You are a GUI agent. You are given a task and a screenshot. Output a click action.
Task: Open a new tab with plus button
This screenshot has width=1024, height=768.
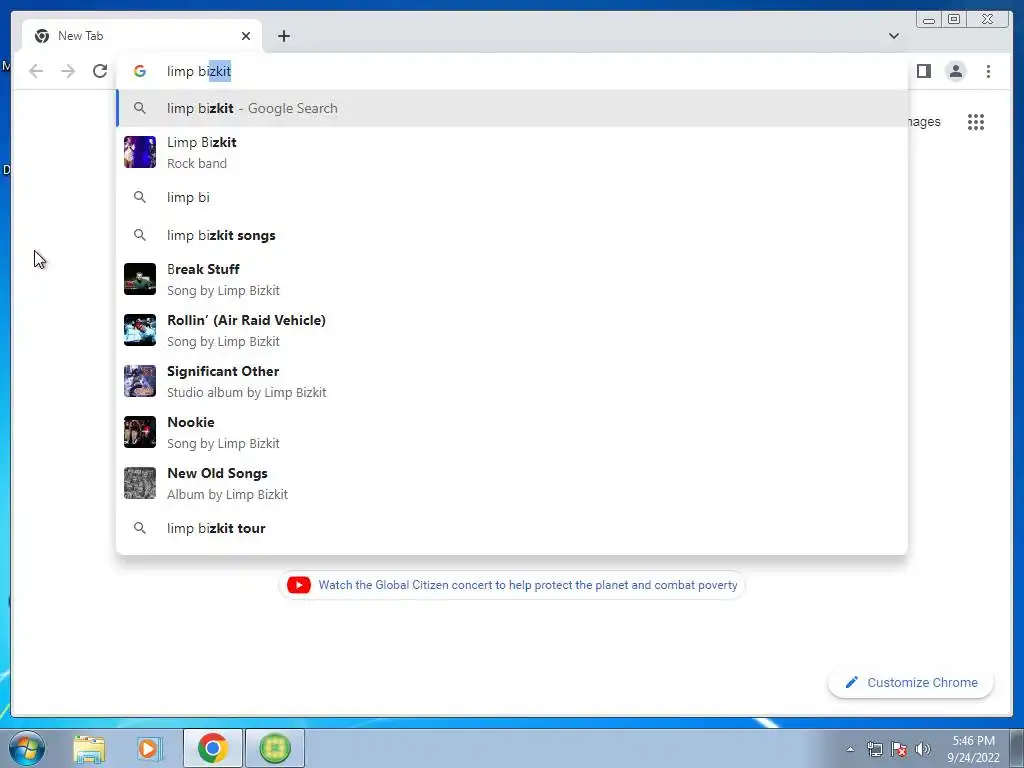pos(283,36)
